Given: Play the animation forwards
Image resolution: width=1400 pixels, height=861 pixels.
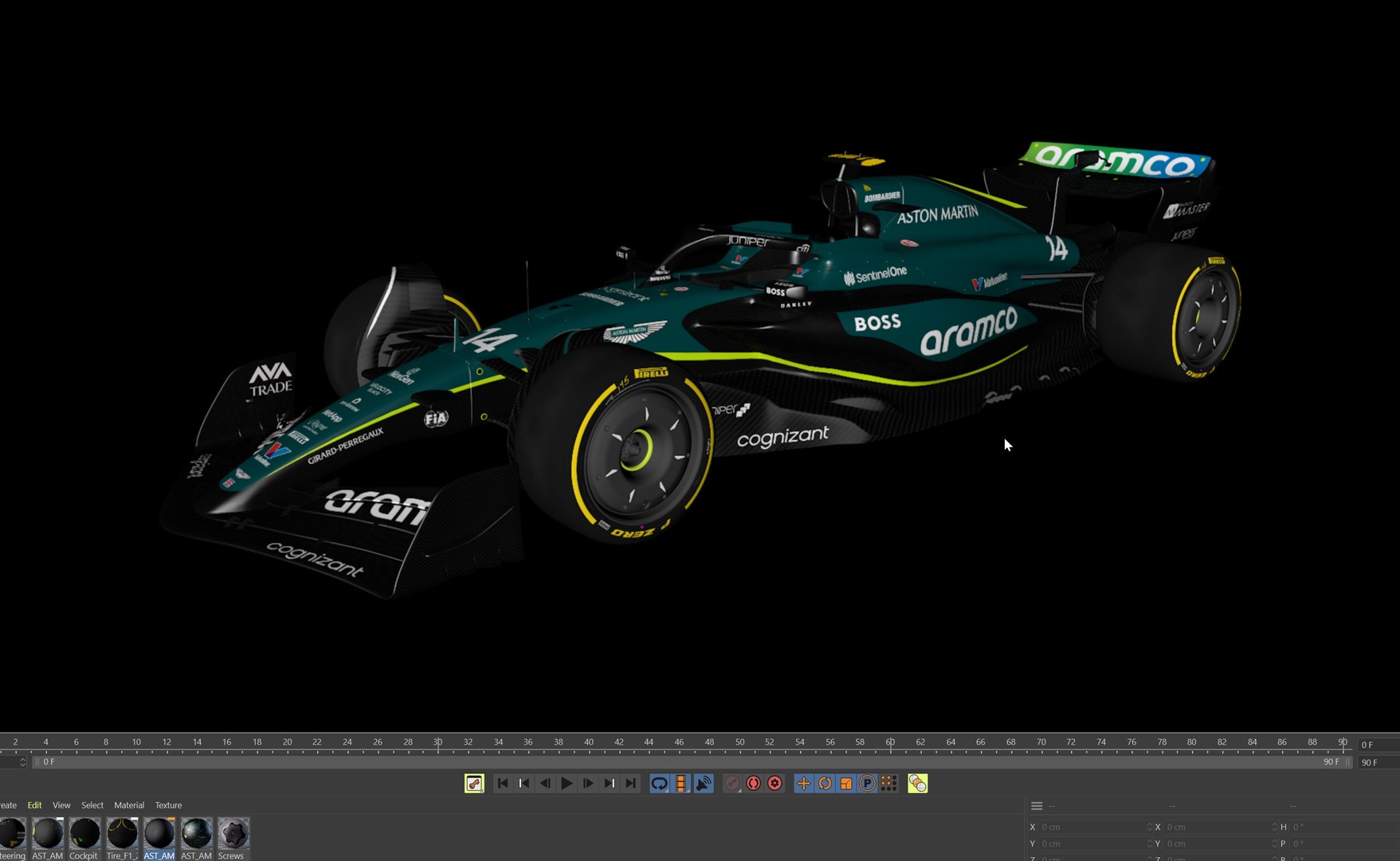Looking at the screenshot, I should (x=567, y=784).
